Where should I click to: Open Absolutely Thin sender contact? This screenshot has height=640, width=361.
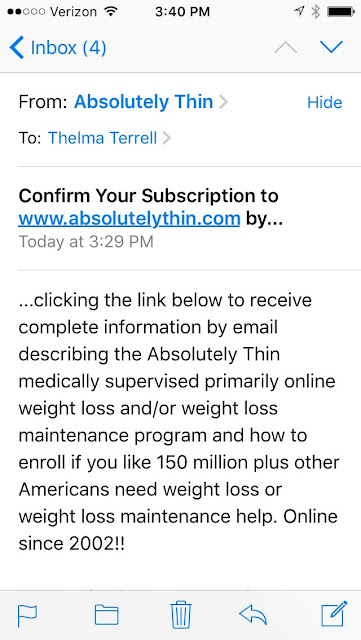[x=143, y=102]
